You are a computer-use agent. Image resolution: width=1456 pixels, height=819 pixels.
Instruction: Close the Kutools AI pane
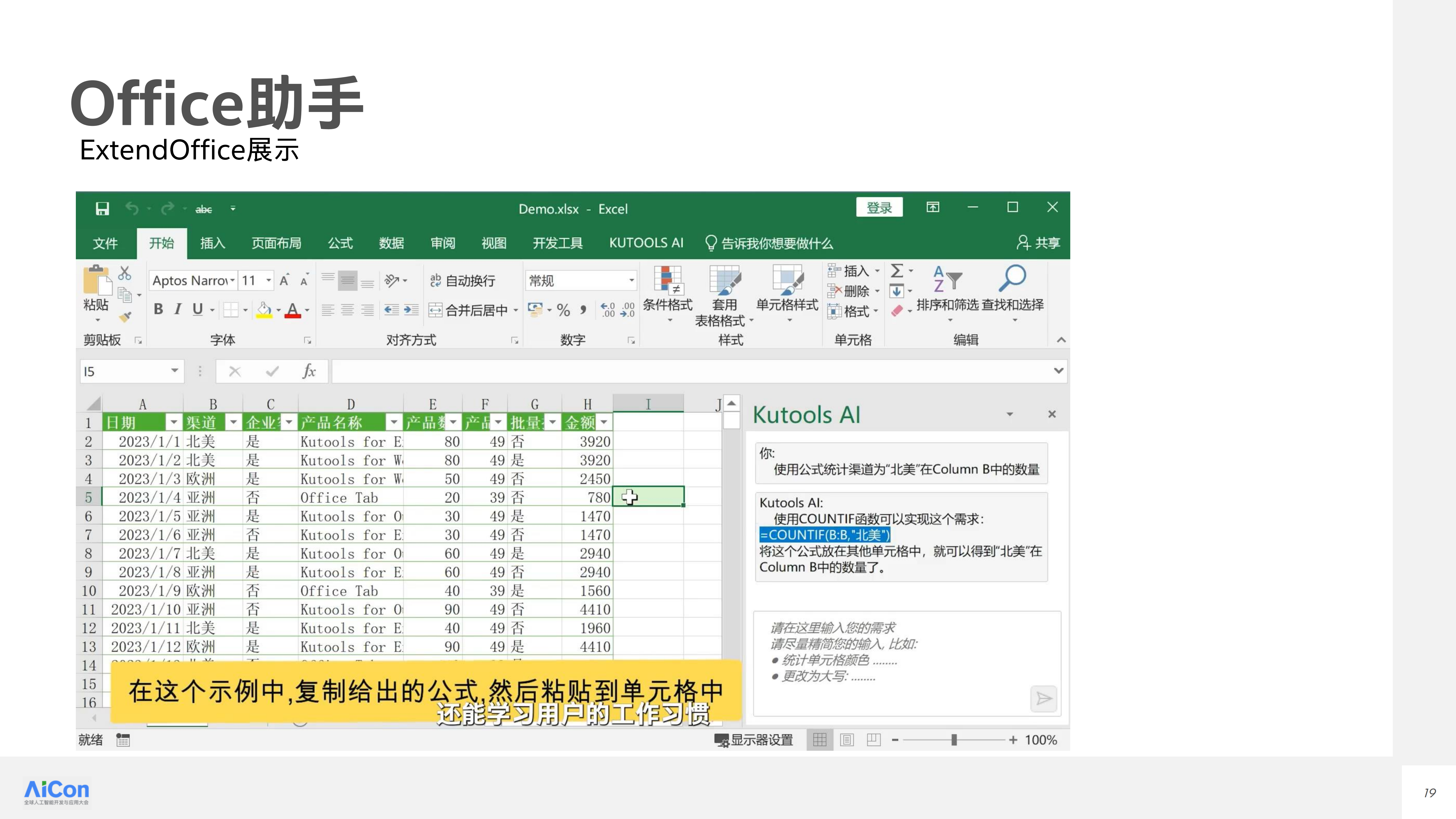tap(1052, 414)
